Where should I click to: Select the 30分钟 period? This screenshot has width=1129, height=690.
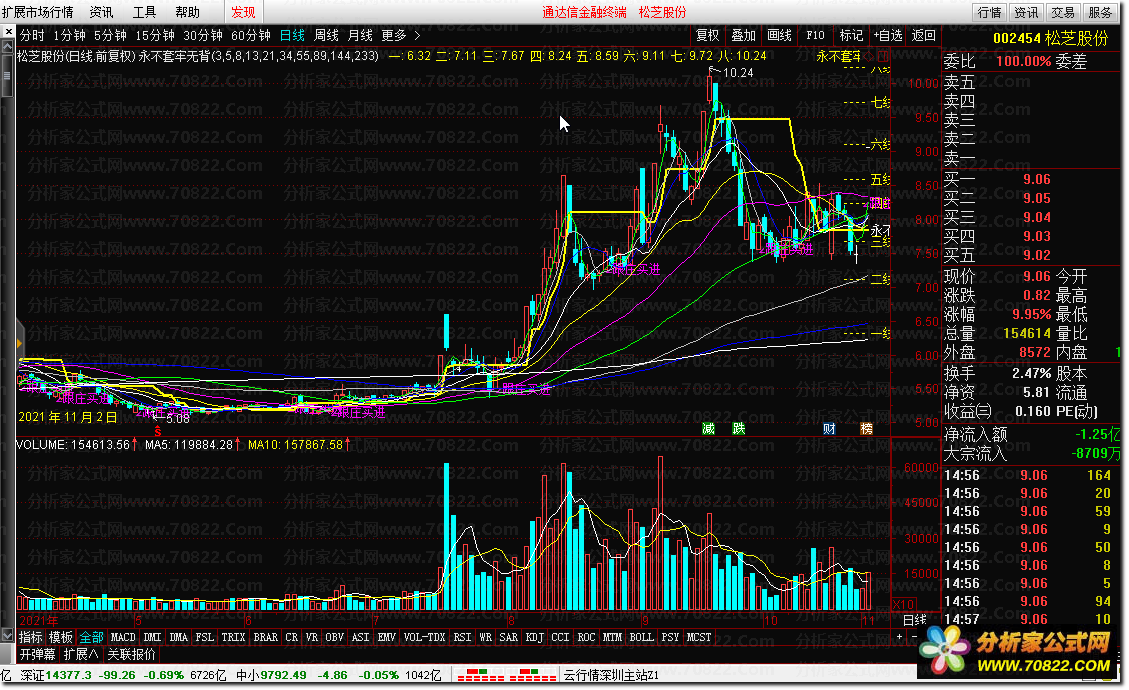tap(203, 35)
